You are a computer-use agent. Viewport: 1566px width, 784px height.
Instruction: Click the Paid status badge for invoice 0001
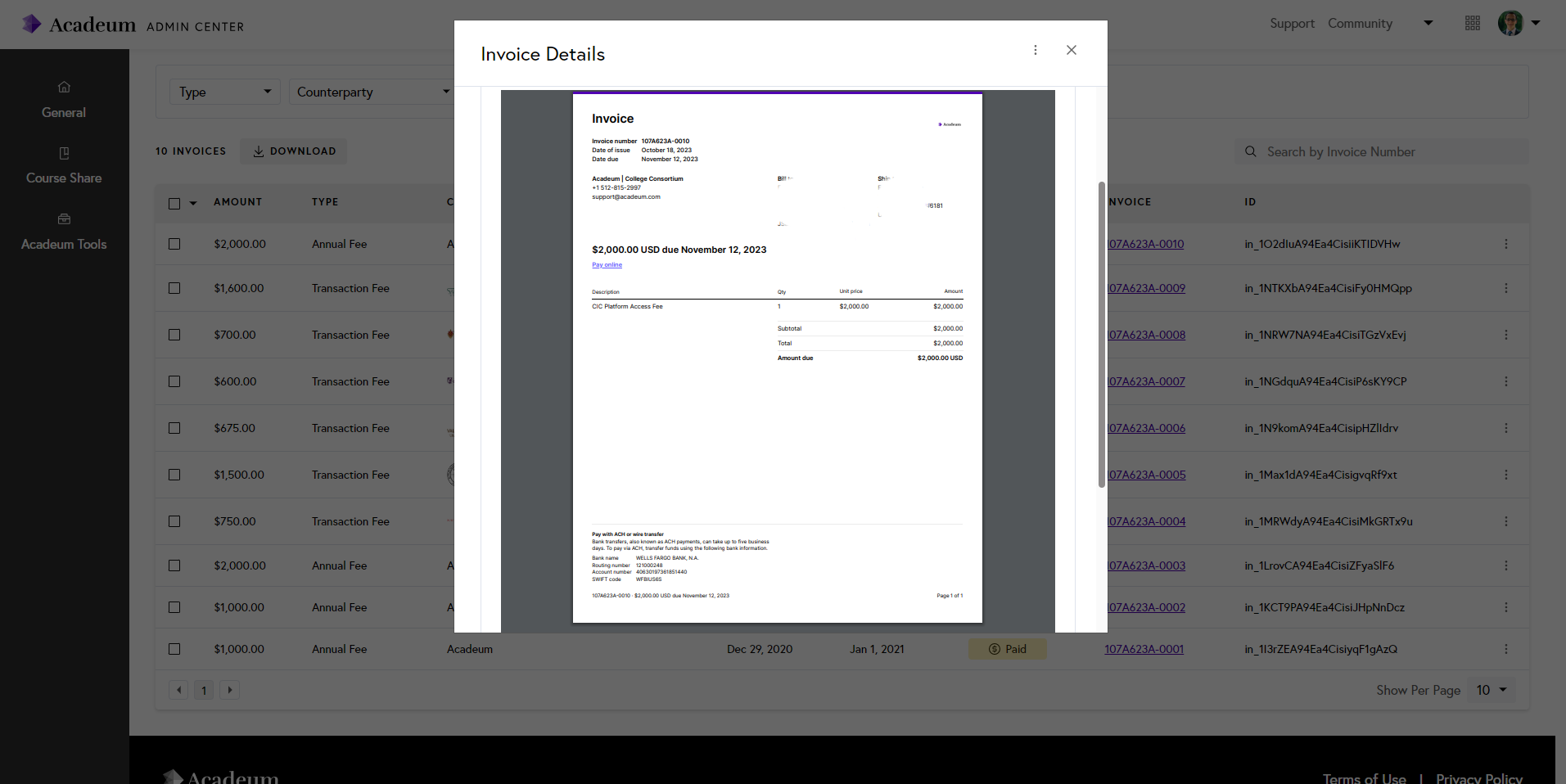(x=1008, y=649)
